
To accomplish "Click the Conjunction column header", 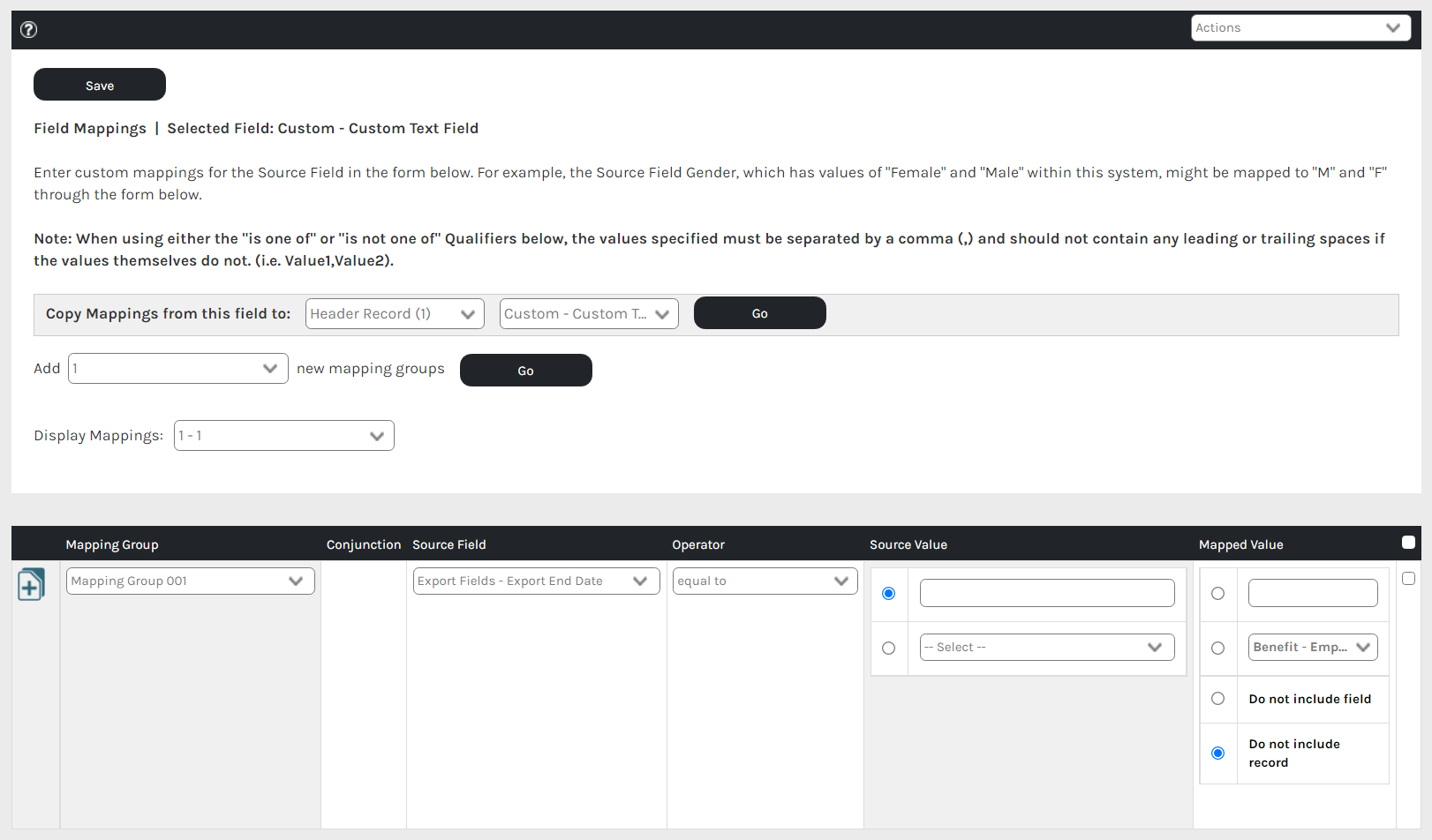I will [x=364, y=544].
